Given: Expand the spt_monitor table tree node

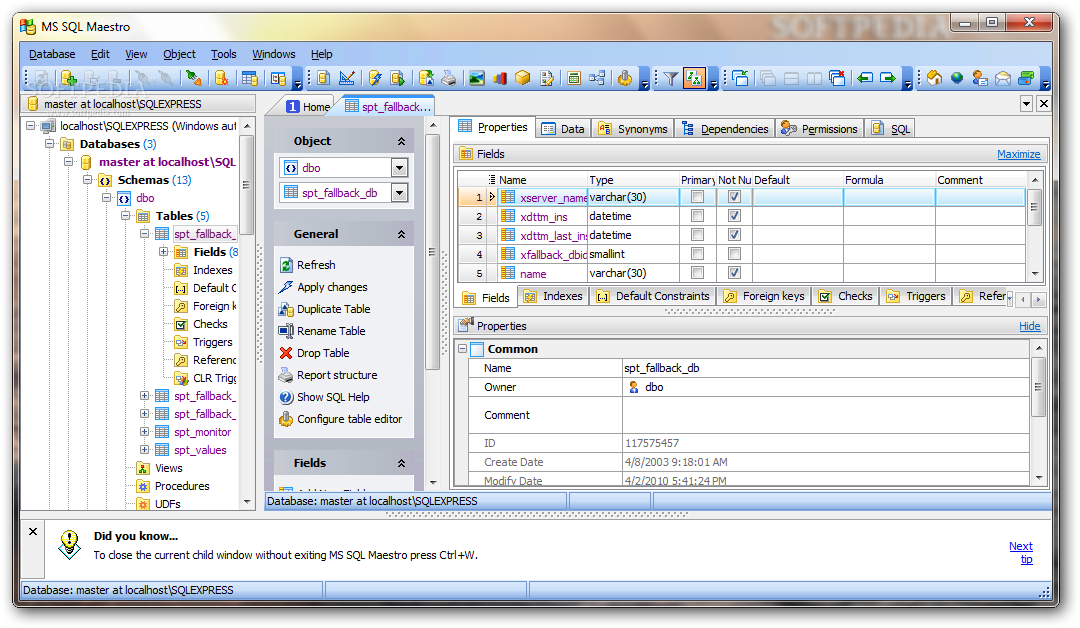Looking at the screenshot, I should (145, 432).
